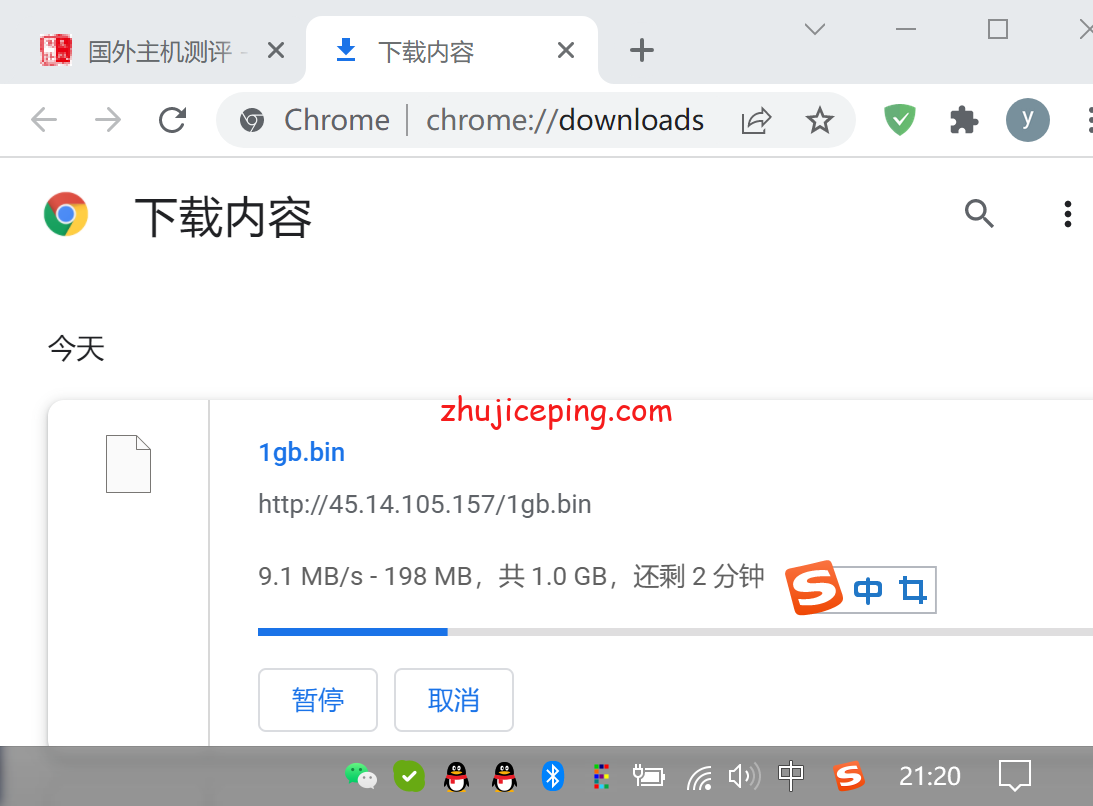
Task: Cancel the download with 取消 button
Action: pos(454,700)
